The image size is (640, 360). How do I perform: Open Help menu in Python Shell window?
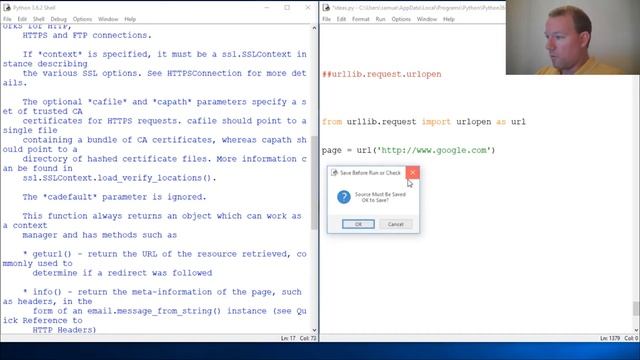click(130, 19)
